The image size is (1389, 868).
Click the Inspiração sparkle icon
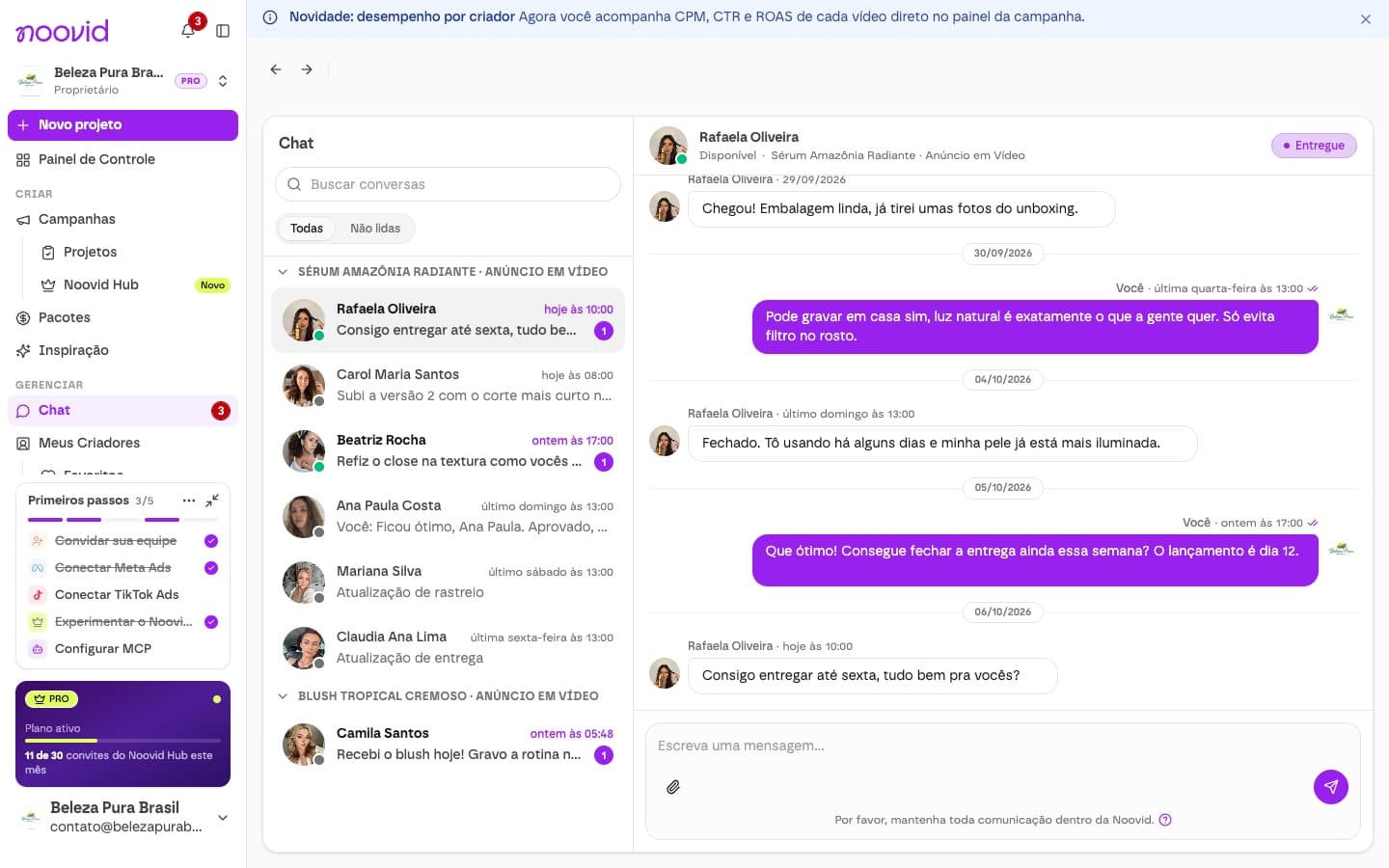(23, 351)
